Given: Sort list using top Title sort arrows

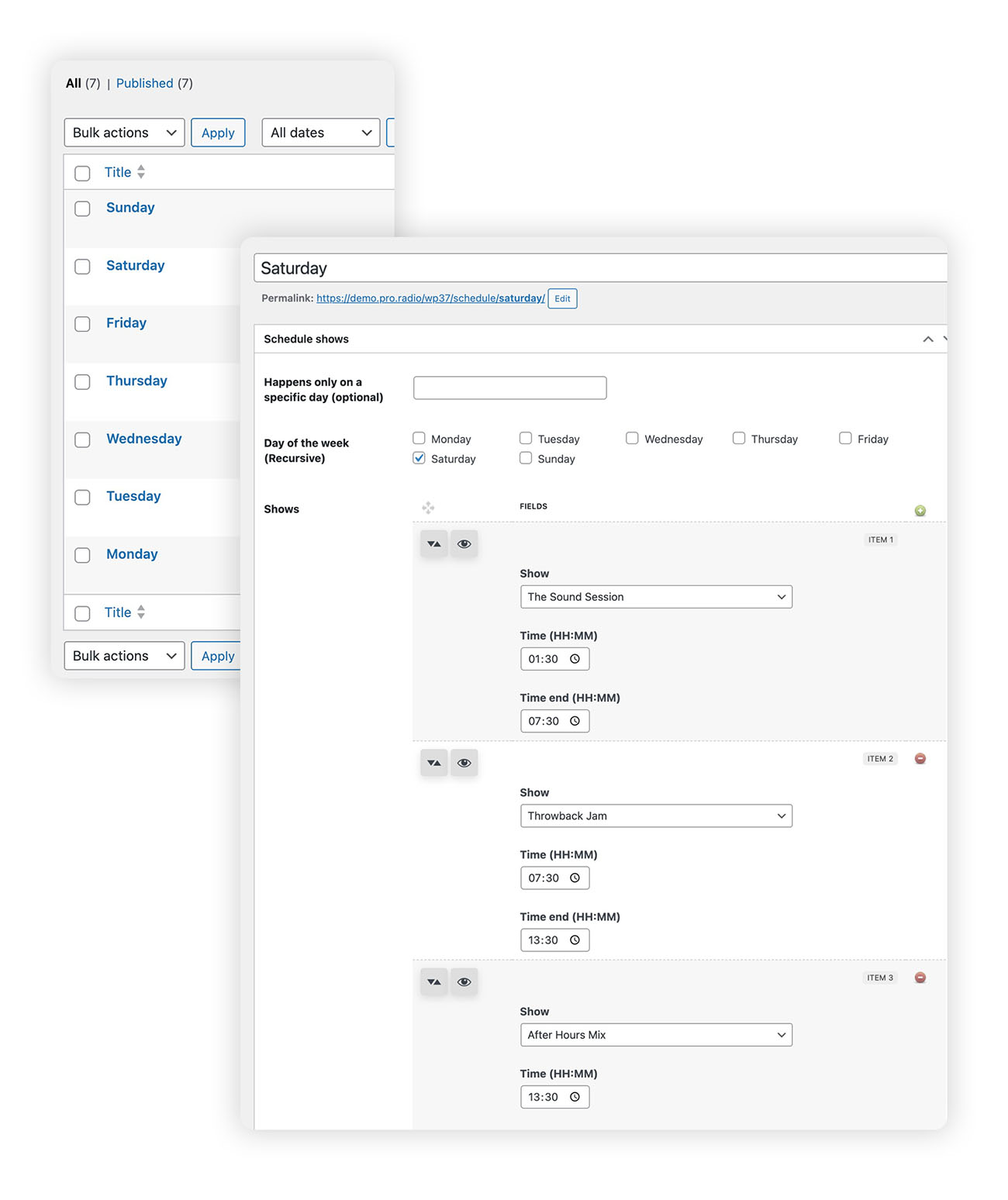Looking at the screenshot, I should pyautogui.click(x=141, y=172).
